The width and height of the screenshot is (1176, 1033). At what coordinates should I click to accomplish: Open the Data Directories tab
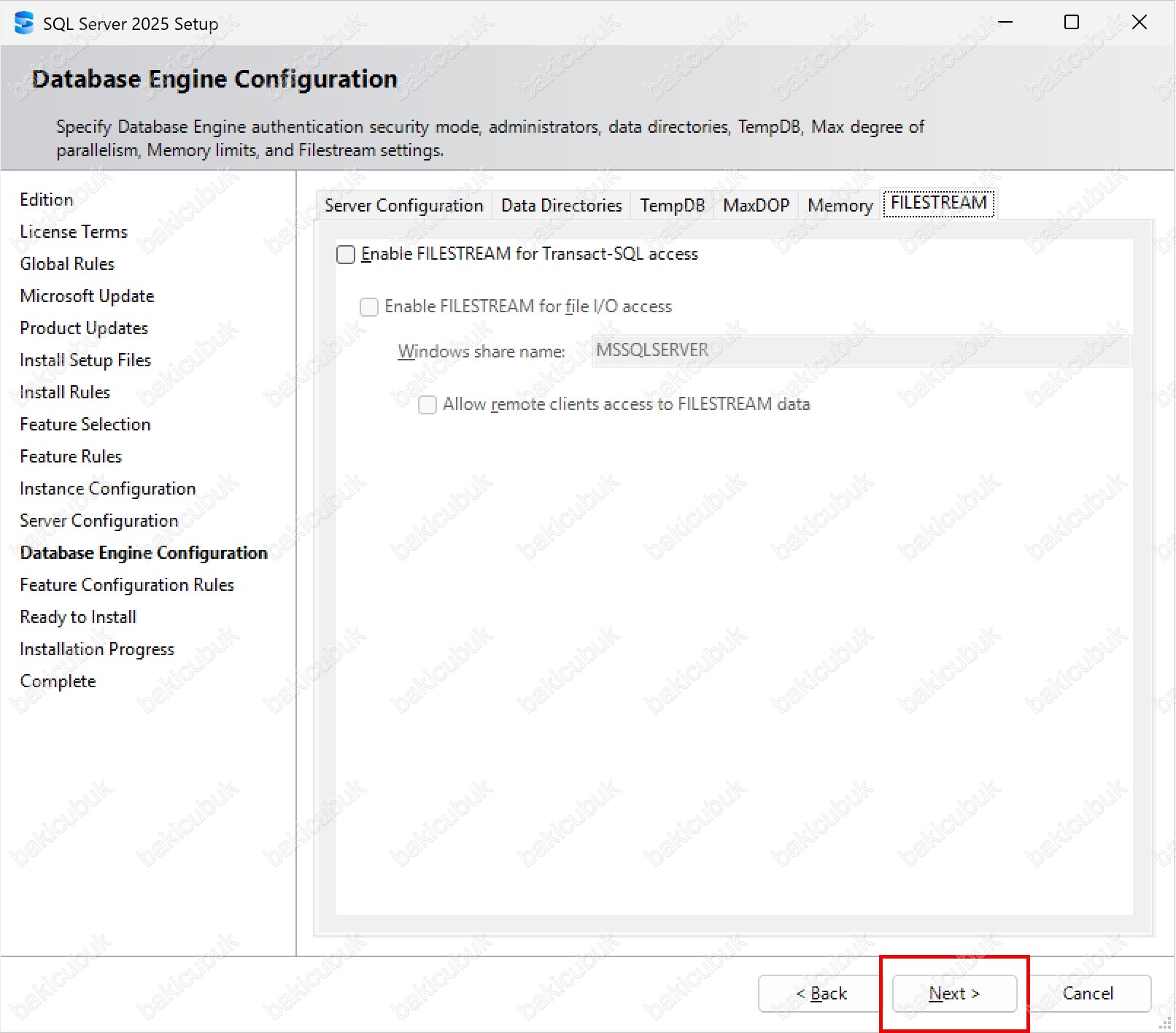561,206
